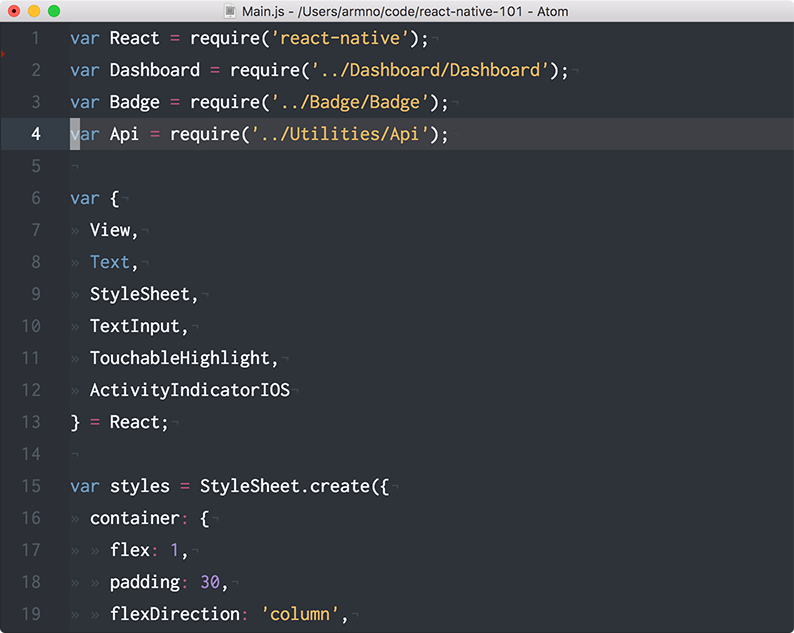Click line number 16 in the gutter
This screenshot has width=794, height=633.
pyautogui.click(x=31, y=518)
